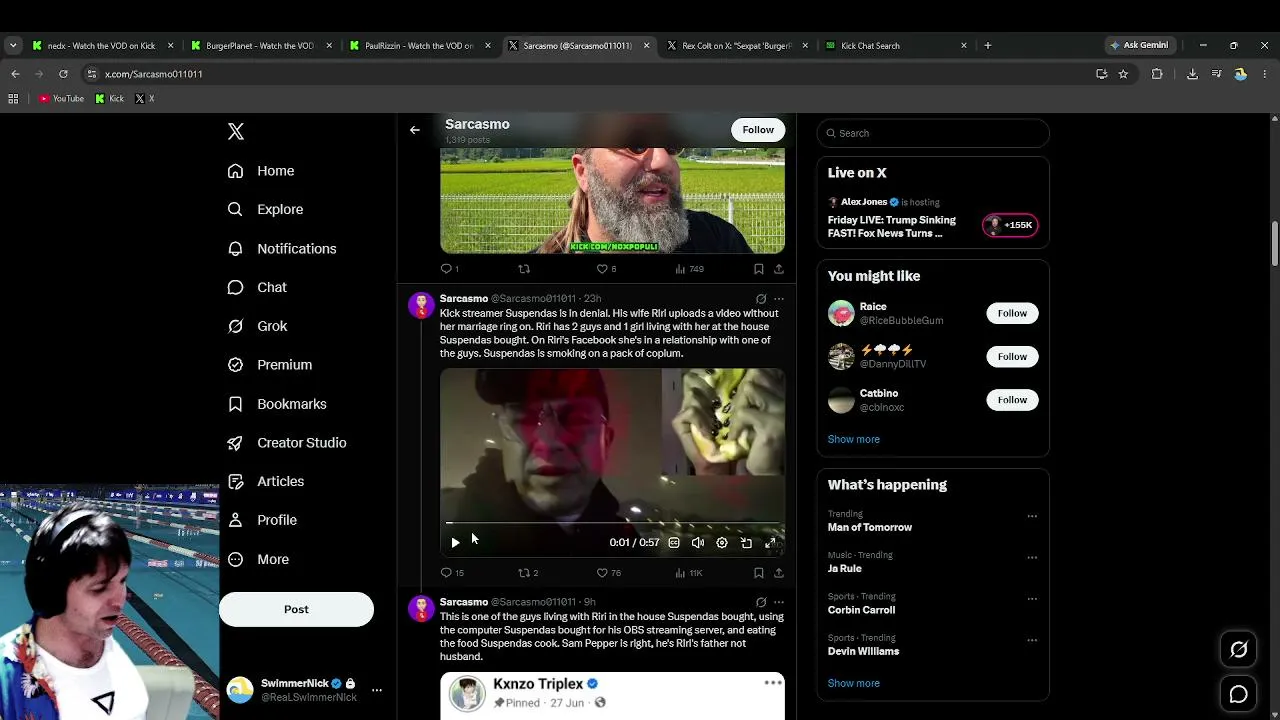Follow the DannyDillTV account
Screen dimensions: 1280x720
(1012, 356)
